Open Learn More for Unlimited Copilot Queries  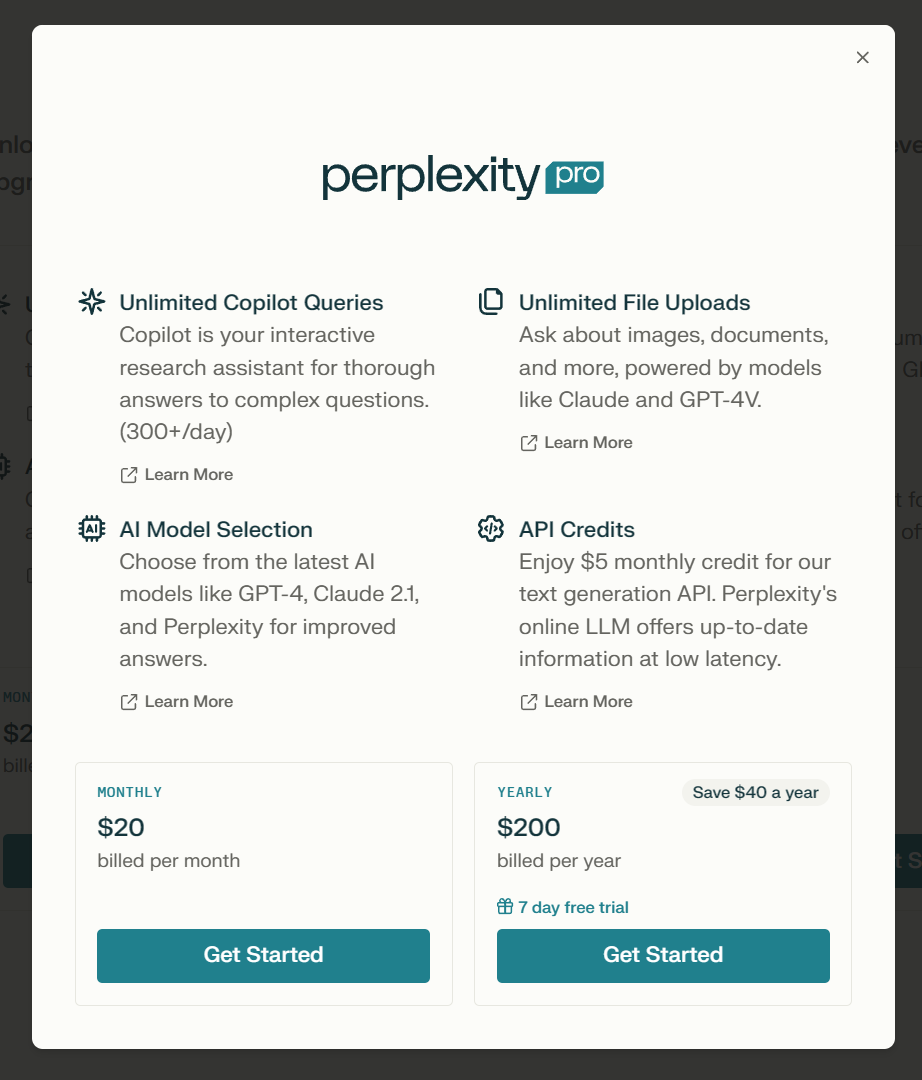pos(188,475)
